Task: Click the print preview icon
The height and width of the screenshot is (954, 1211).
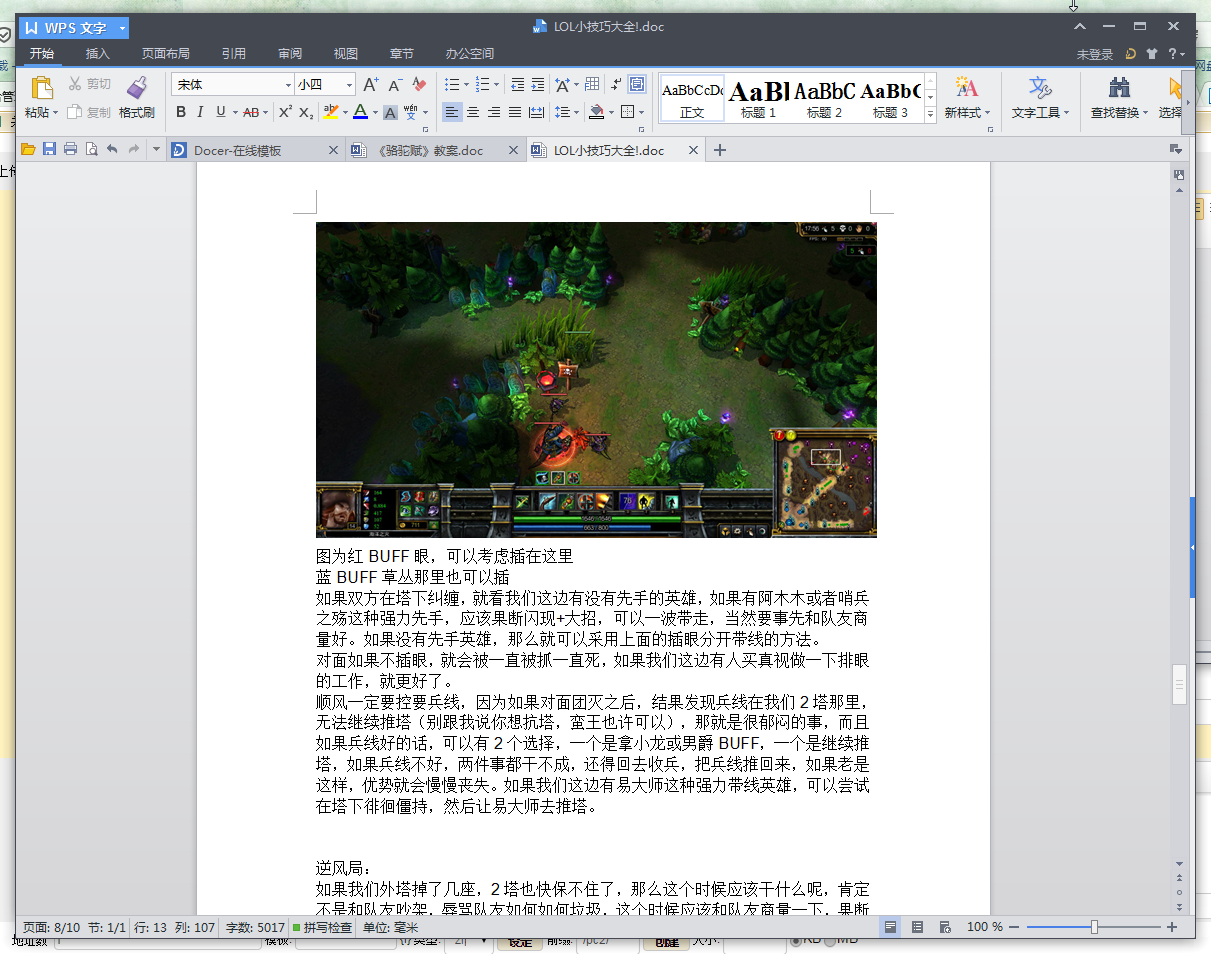Action: coord(91,150)
